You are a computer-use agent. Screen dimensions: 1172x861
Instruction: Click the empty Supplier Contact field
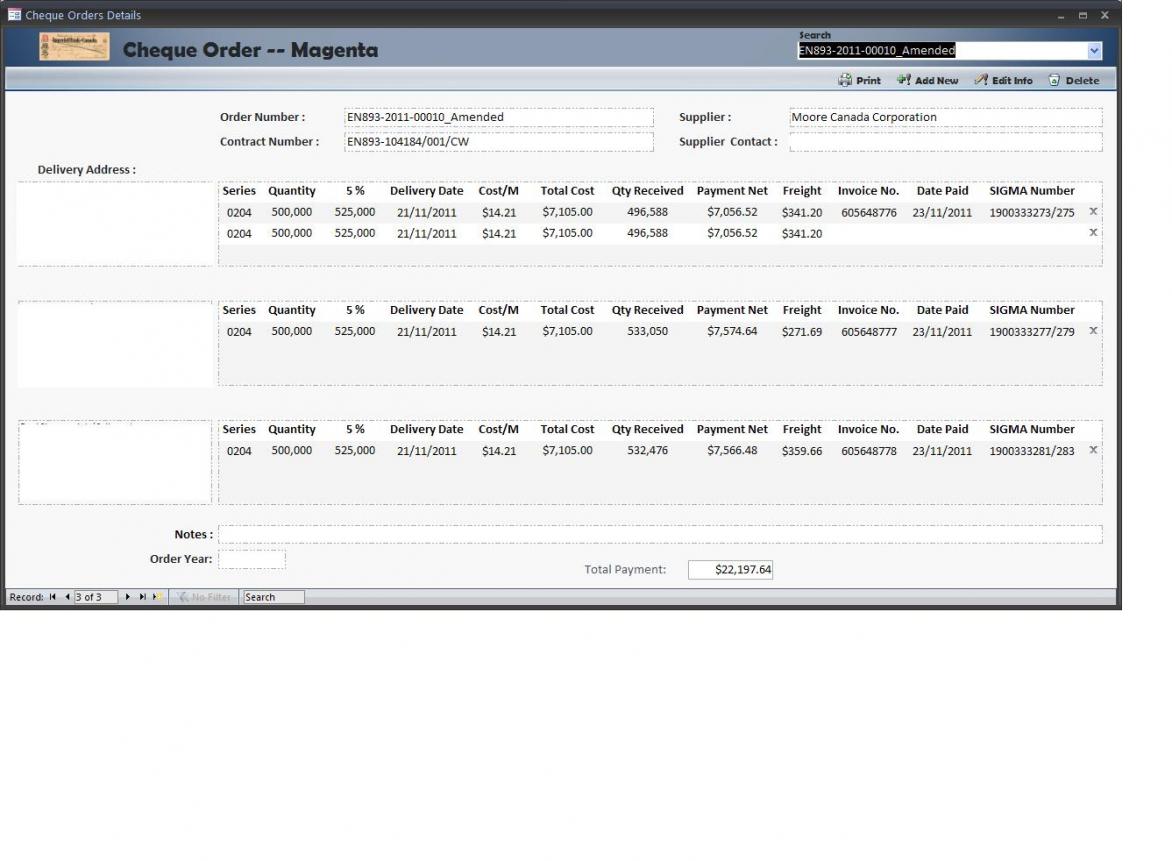946,142
